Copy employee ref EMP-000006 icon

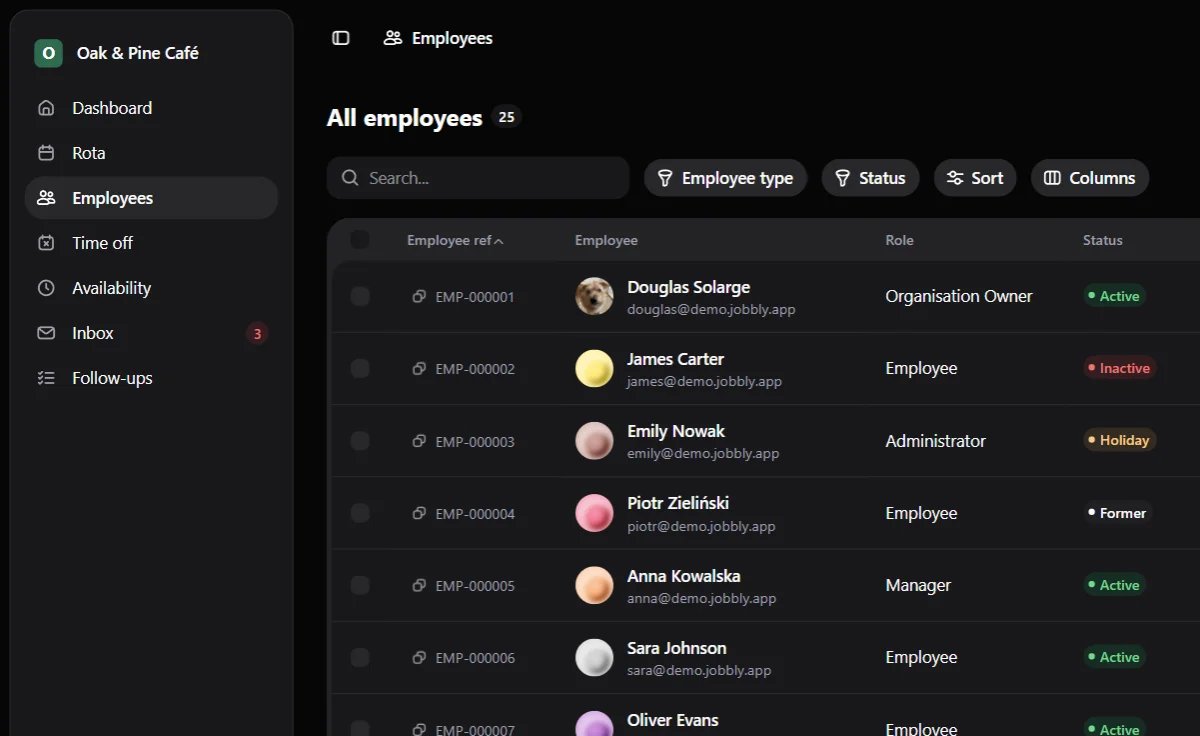pyautogui.click(x=419, y=658)
